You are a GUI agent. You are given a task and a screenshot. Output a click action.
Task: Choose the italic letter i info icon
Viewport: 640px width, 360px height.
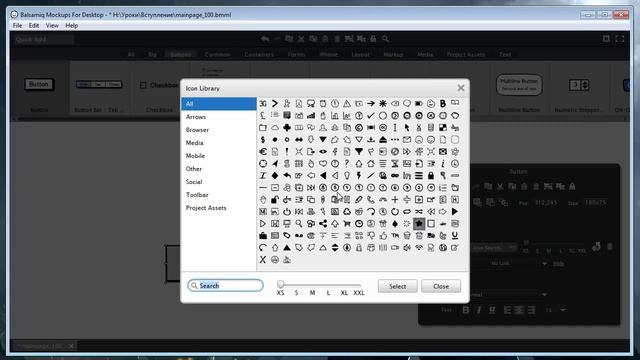click(x=442, y=164)
